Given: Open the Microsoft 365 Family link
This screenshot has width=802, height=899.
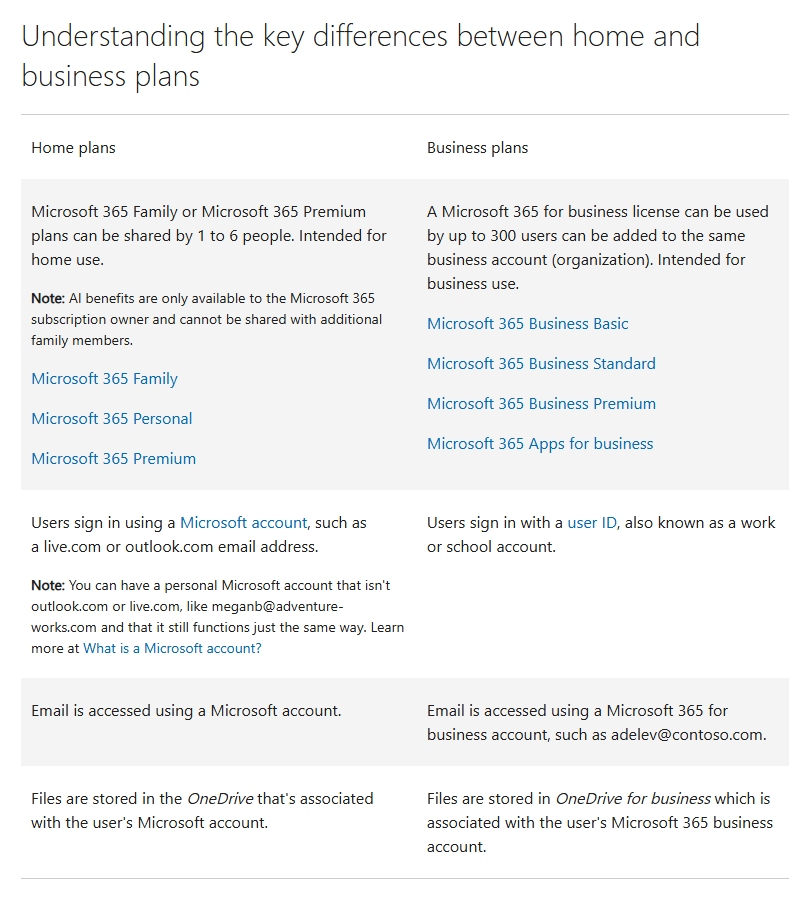Looking at the screenshot, I should pos(104,379).
